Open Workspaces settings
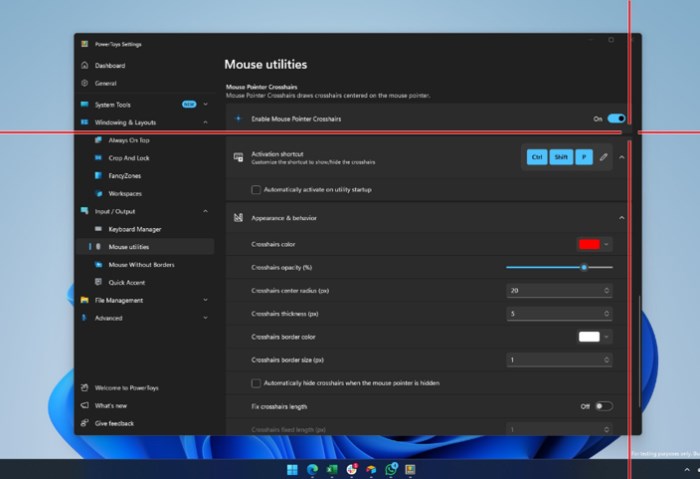This screenshot has height=479, width=700. tap(125, 194)
